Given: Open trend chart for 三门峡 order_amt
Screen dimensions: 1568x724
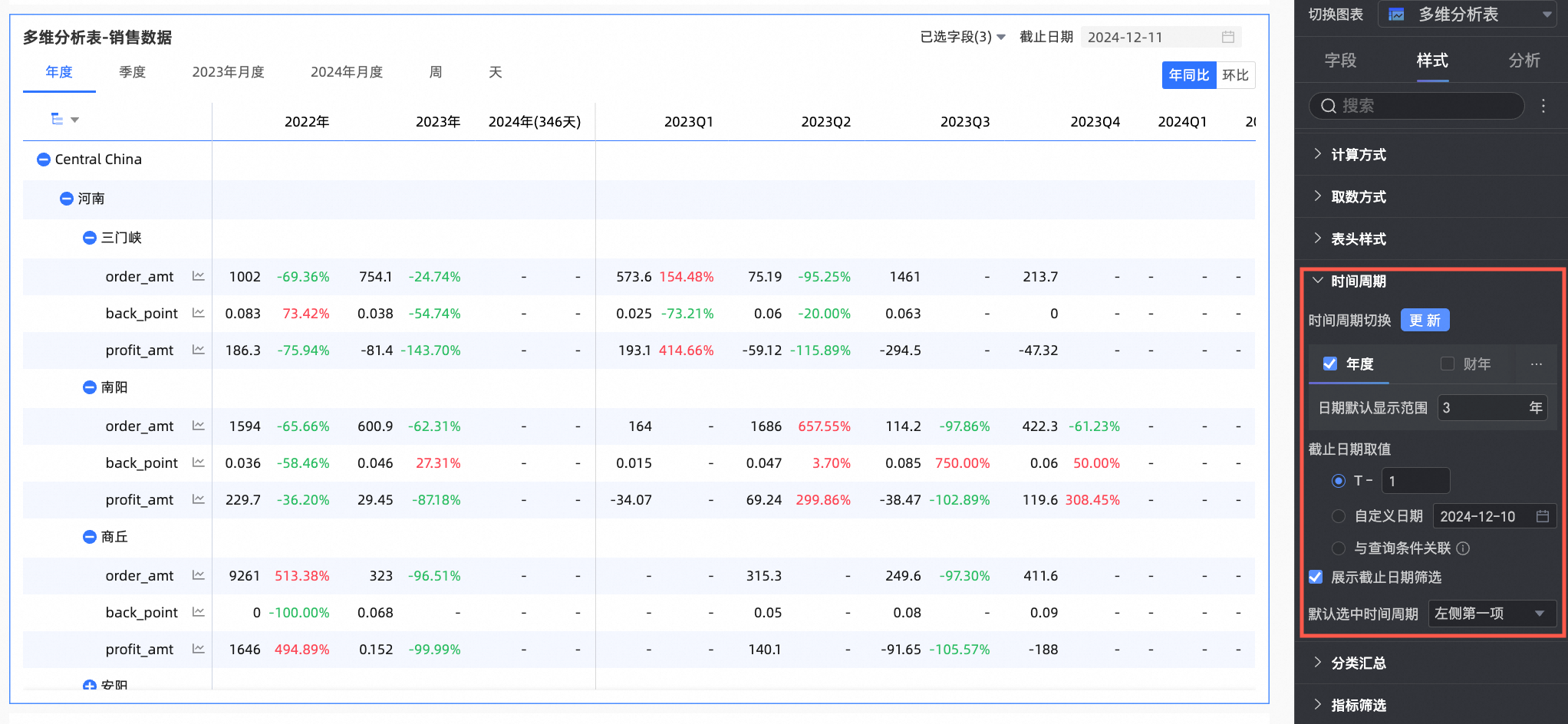Looking at the screenshot, I should pos(199,276).
